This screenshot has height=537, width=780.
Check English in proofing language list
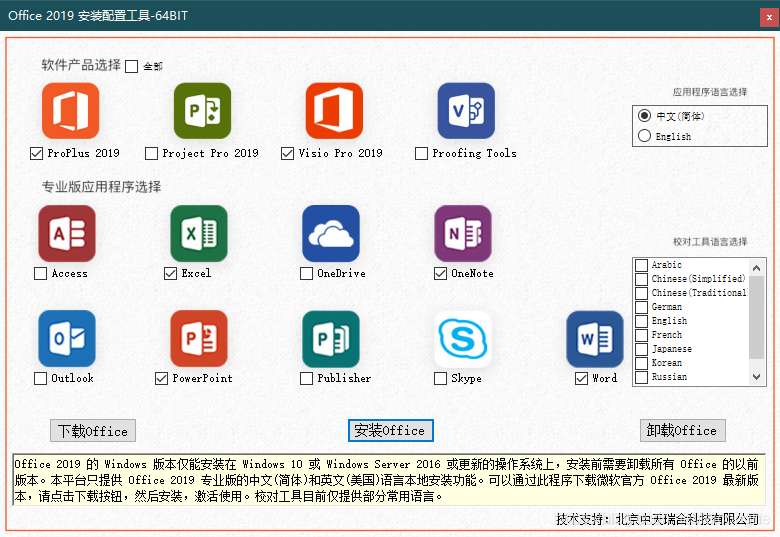point(642,321)
